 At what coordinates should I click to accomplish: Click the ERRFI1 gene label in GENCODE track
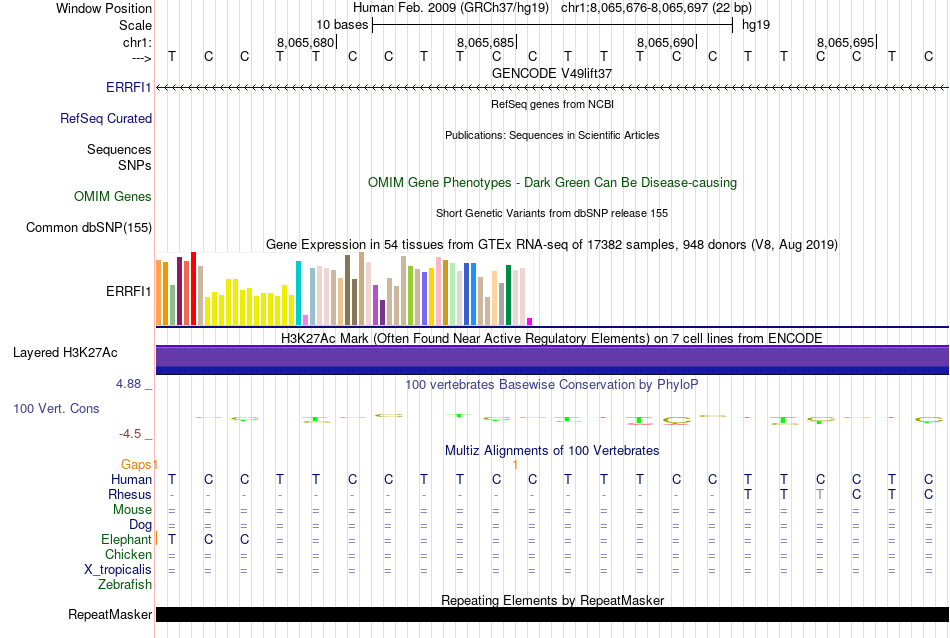point(128,88)
